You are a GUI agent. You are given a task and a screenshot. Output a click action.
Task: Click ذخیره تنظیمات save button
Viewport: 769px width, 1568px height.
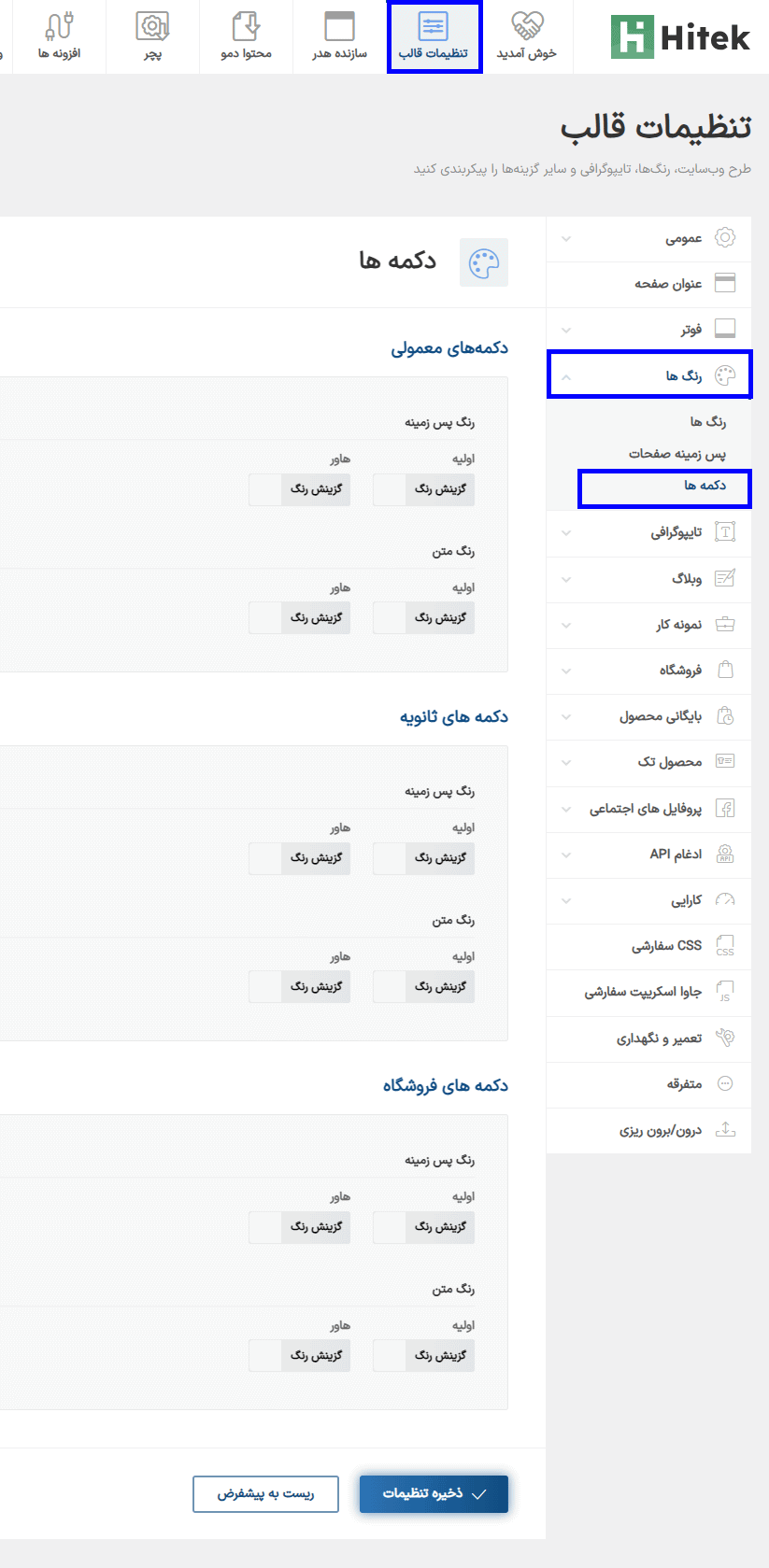(434, 1494)
